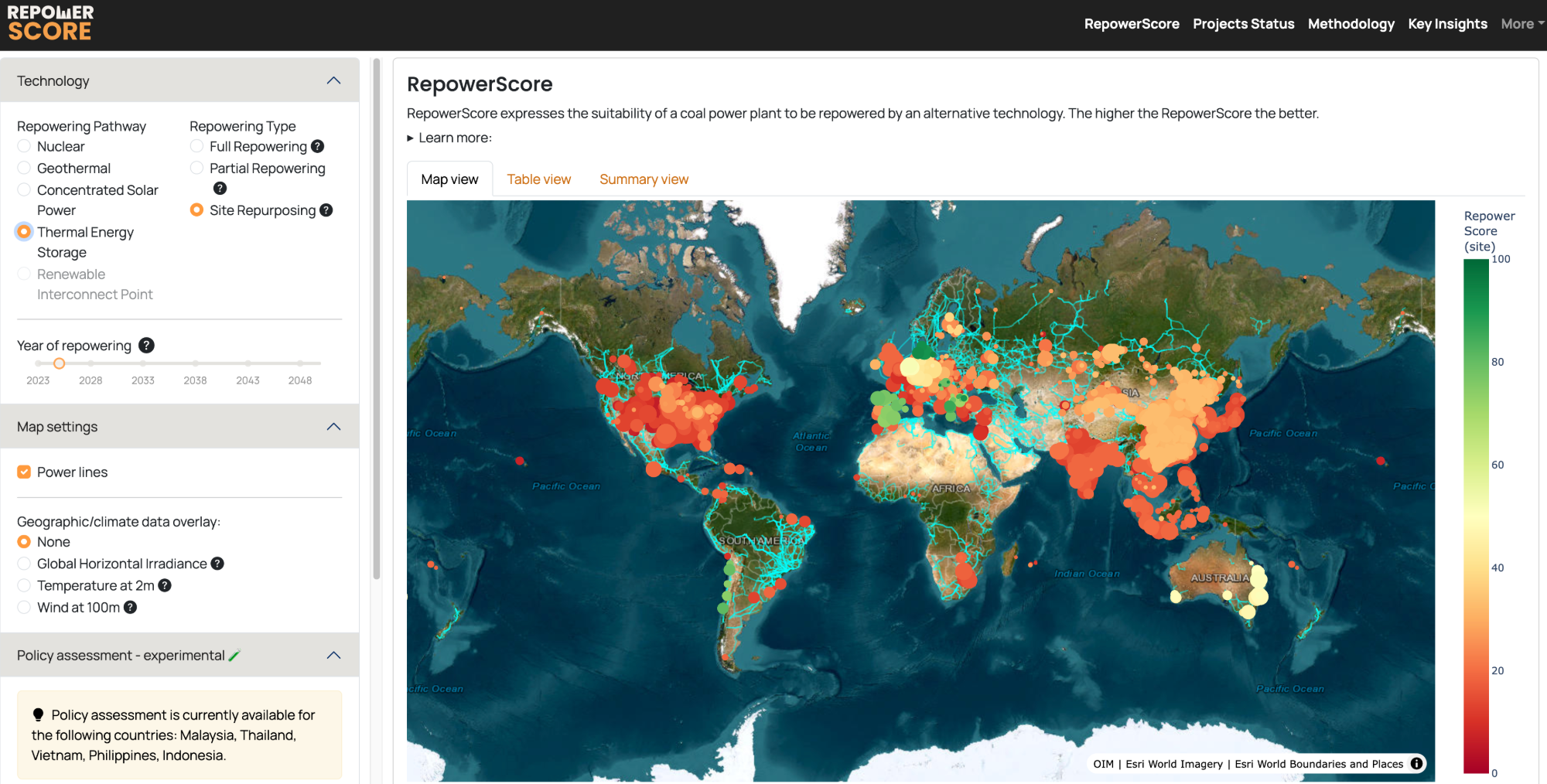Viewport: 1547px width, 784px height.
Task: Go to the Methodology page
Action: [1351, 24]
